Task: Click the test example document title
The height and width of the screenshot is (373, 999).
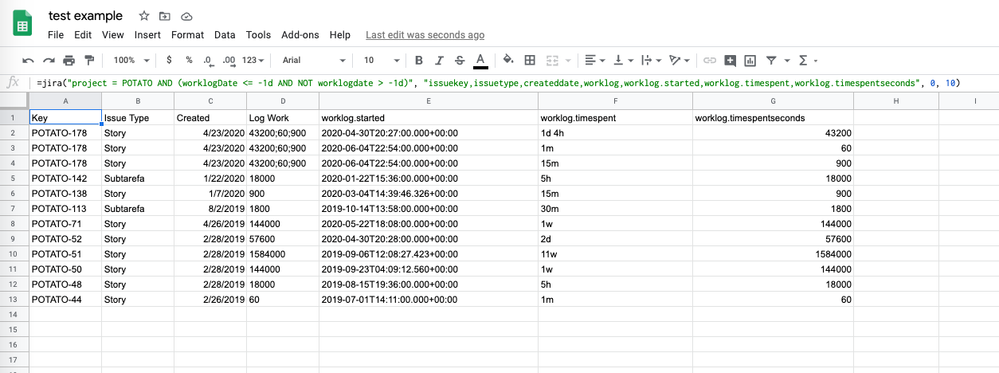Action: [x=85, y=16]
